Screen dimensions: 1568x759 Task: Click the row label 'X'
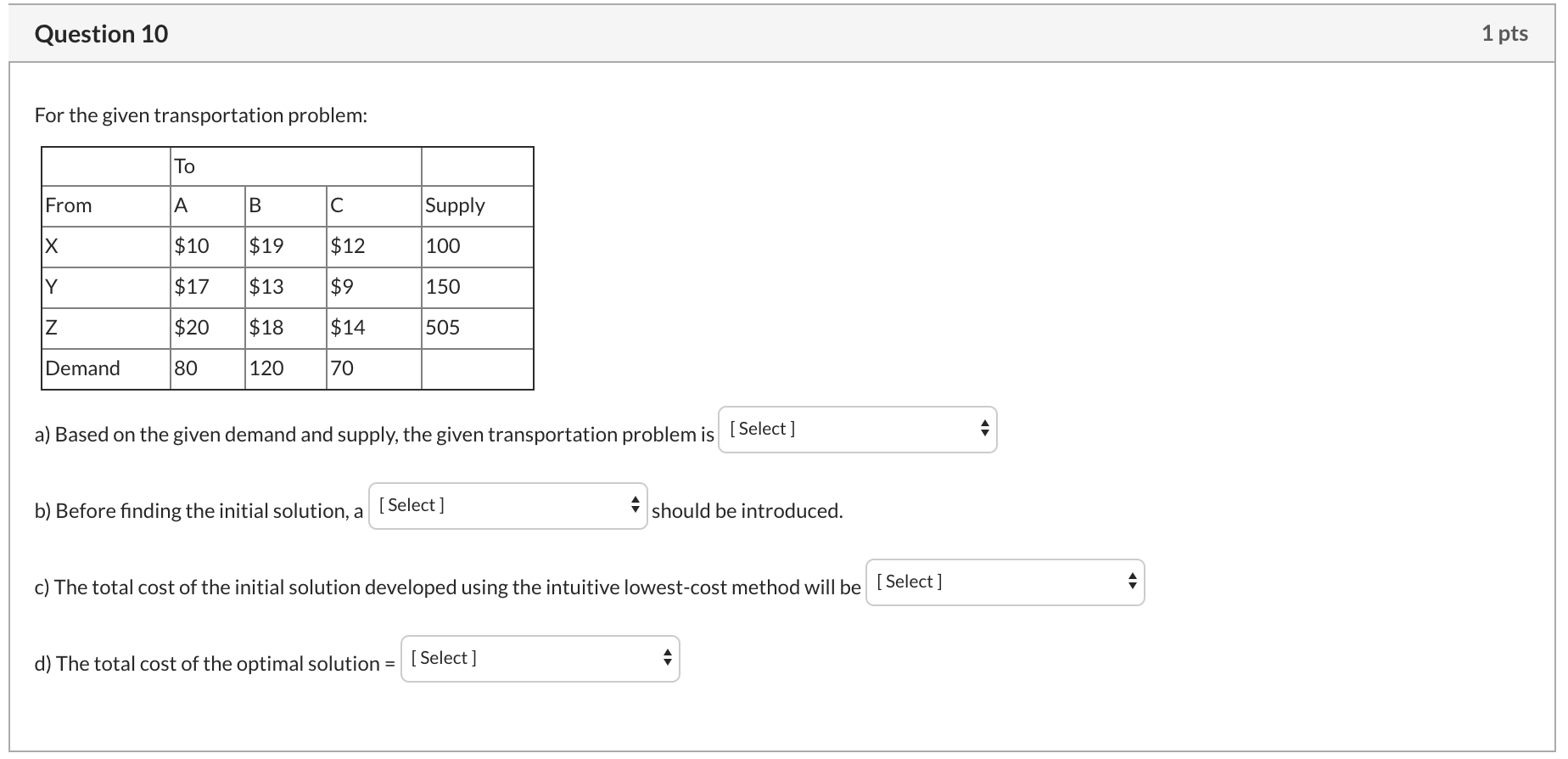52,246
